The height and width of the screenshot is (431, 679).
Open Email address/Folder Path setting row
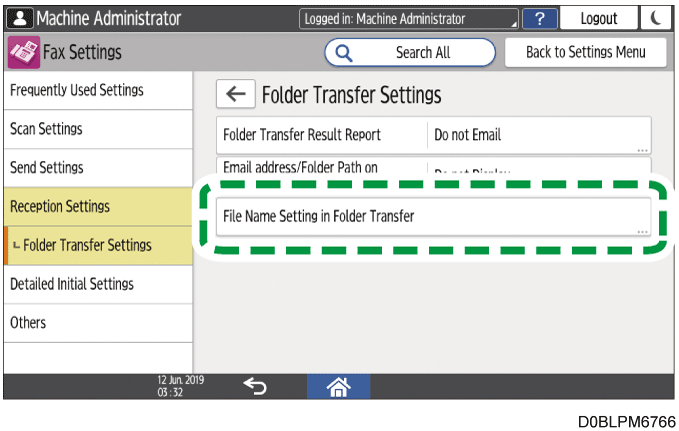[434, 168]
